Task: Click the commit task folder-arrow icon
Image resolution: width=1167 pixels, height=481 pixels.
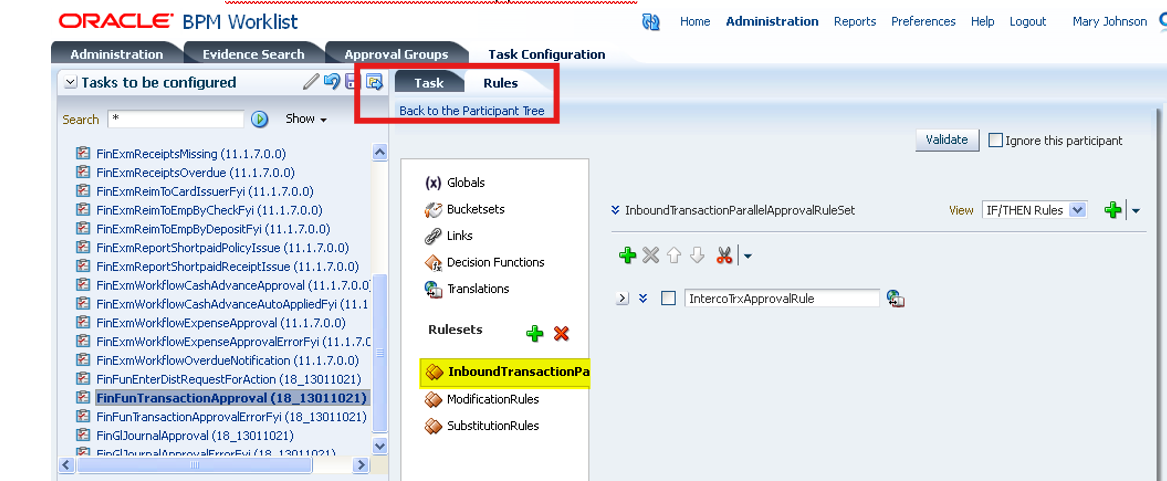Action: (374, 82)
